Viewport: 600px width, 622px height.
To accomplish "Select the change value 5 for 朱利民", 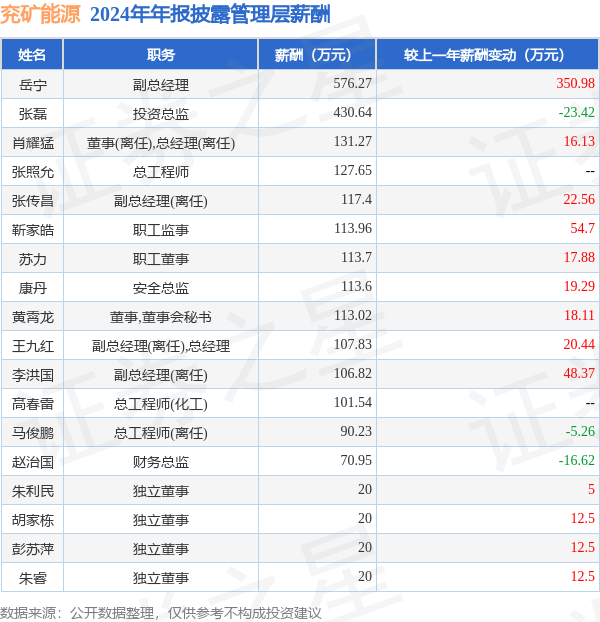I will [x=591, y=489].
